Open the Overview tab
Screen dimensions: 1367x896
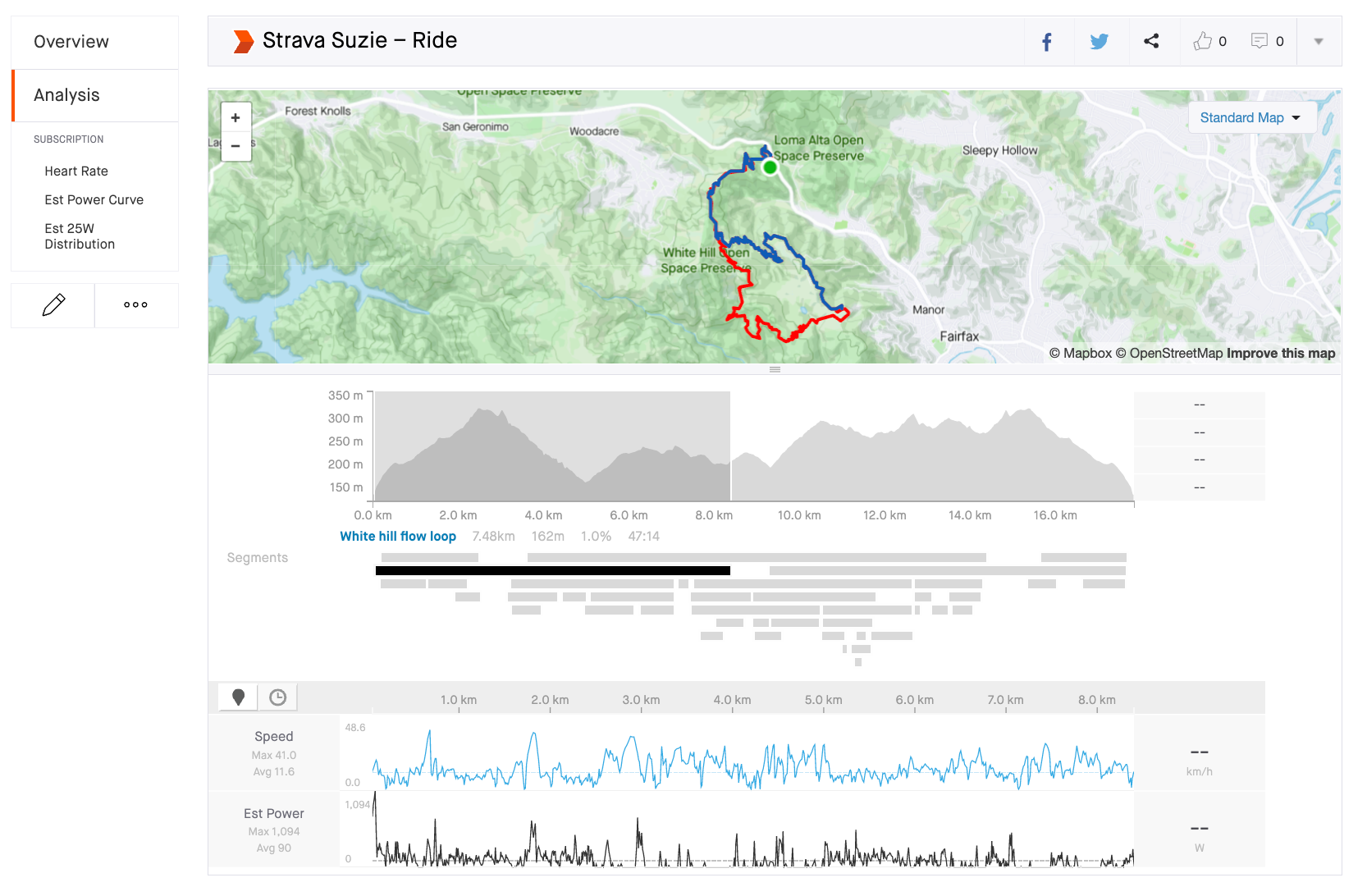[95, 42]
